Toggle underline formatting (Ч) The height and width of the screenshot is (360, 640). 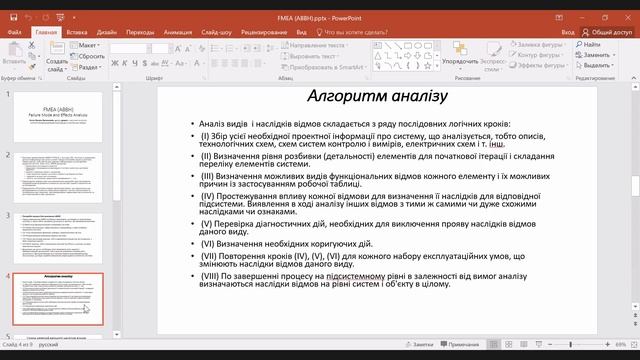coord(135,63)
